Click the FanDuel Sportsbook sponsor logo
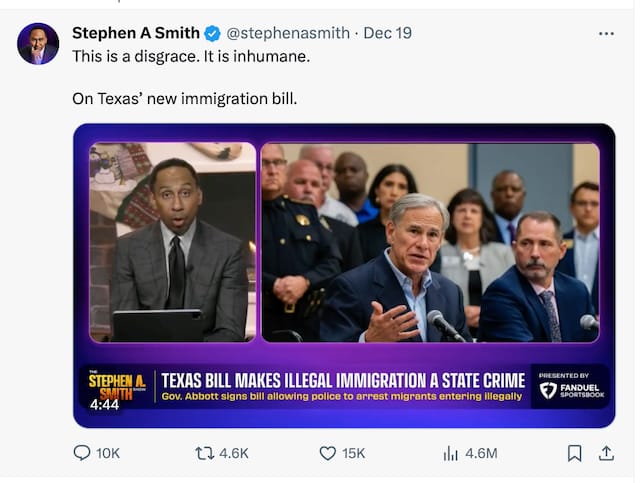The width and height of the screenshot is (640, 483). (x=568, y=387)
